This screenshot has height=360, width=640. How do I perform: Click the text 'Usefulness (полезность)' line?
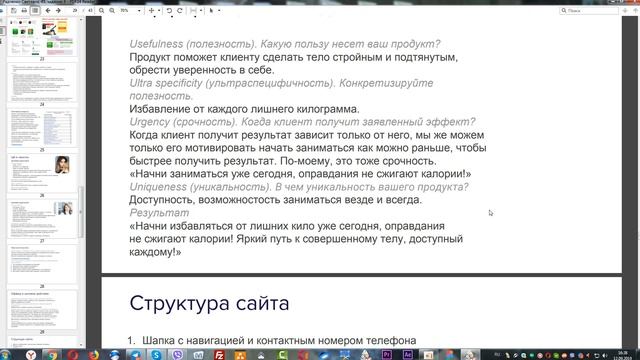pos(285,44)
